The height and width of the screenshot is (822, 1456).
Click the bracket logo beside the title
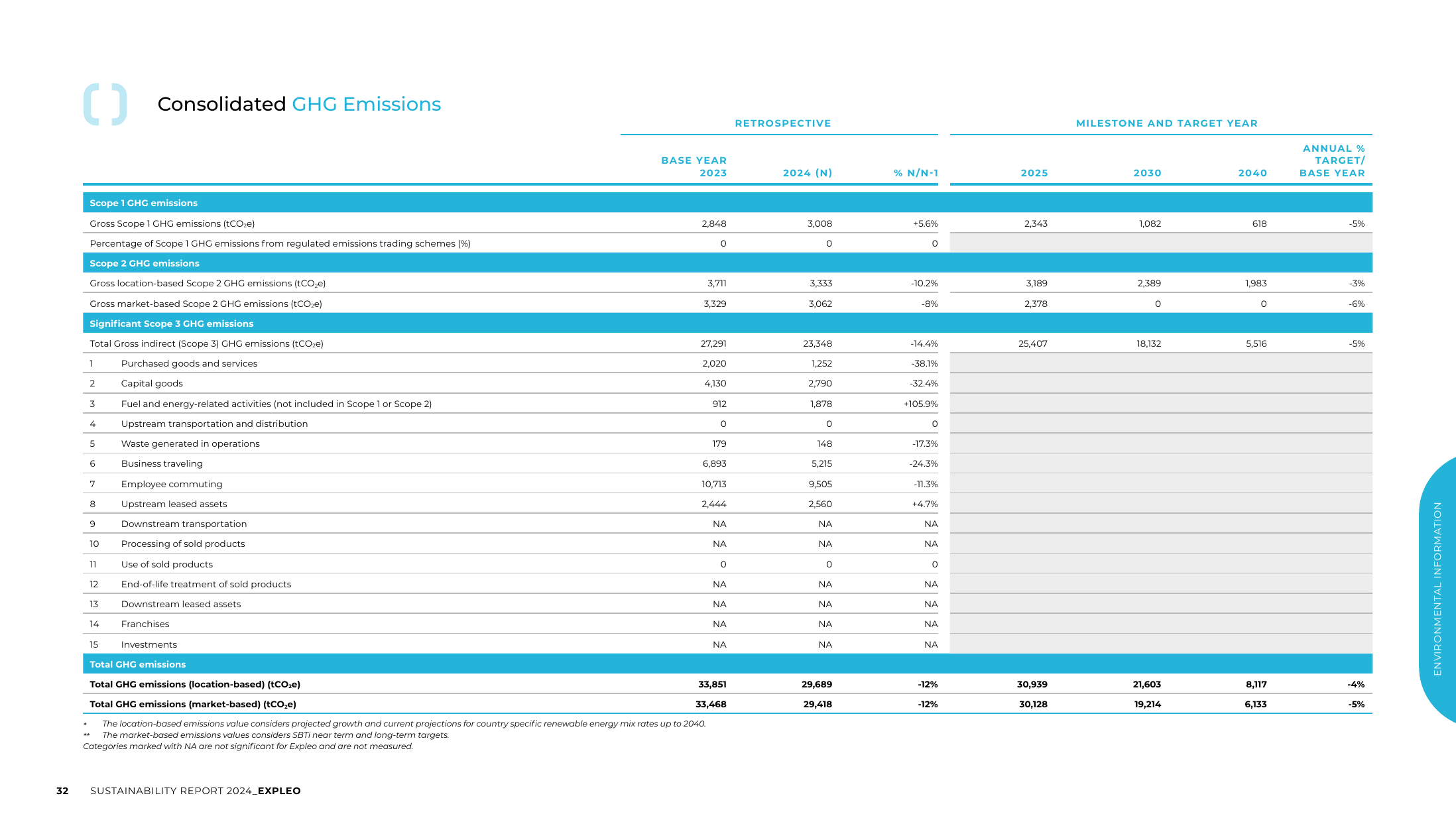coord(105,104)
